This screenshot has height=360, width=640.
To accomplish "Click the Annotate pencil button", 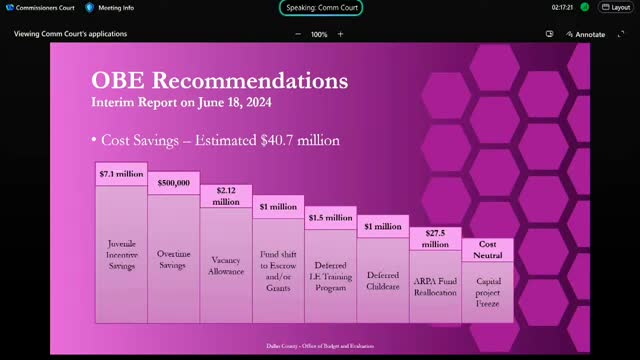I will click(x=585, y=35).
